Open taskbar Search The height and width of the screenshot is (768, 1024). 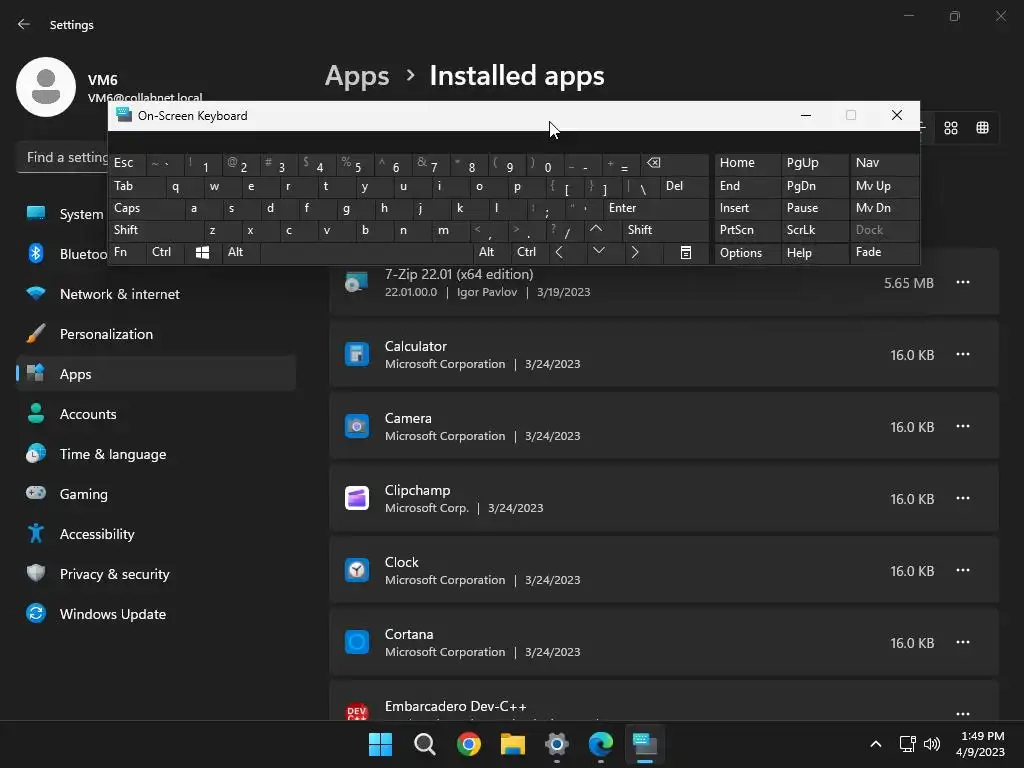pyautogui.click(x=424, y=744)
